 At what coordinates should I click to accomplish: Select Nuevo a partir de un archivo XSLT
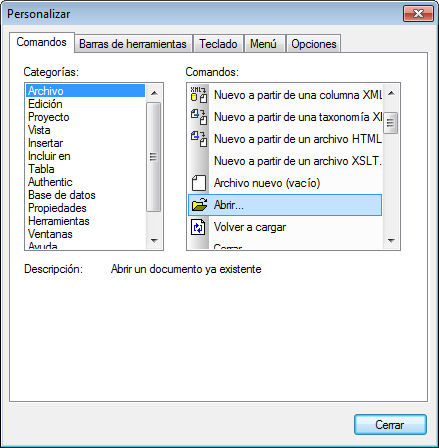click(285, 161)
